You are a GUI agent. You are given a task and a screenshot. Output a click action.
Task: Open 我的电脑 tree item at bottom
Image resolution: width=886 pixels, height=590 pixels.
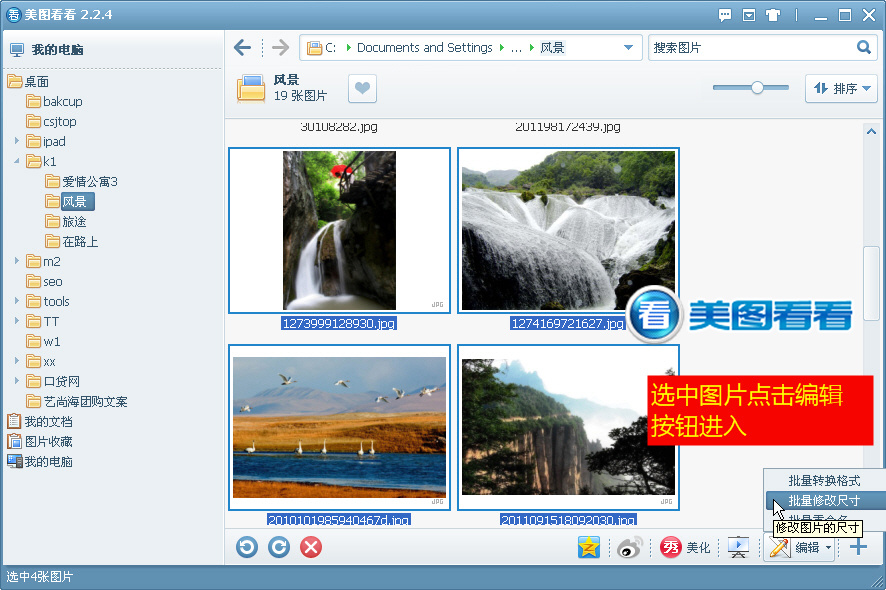[x=40, y=462]
